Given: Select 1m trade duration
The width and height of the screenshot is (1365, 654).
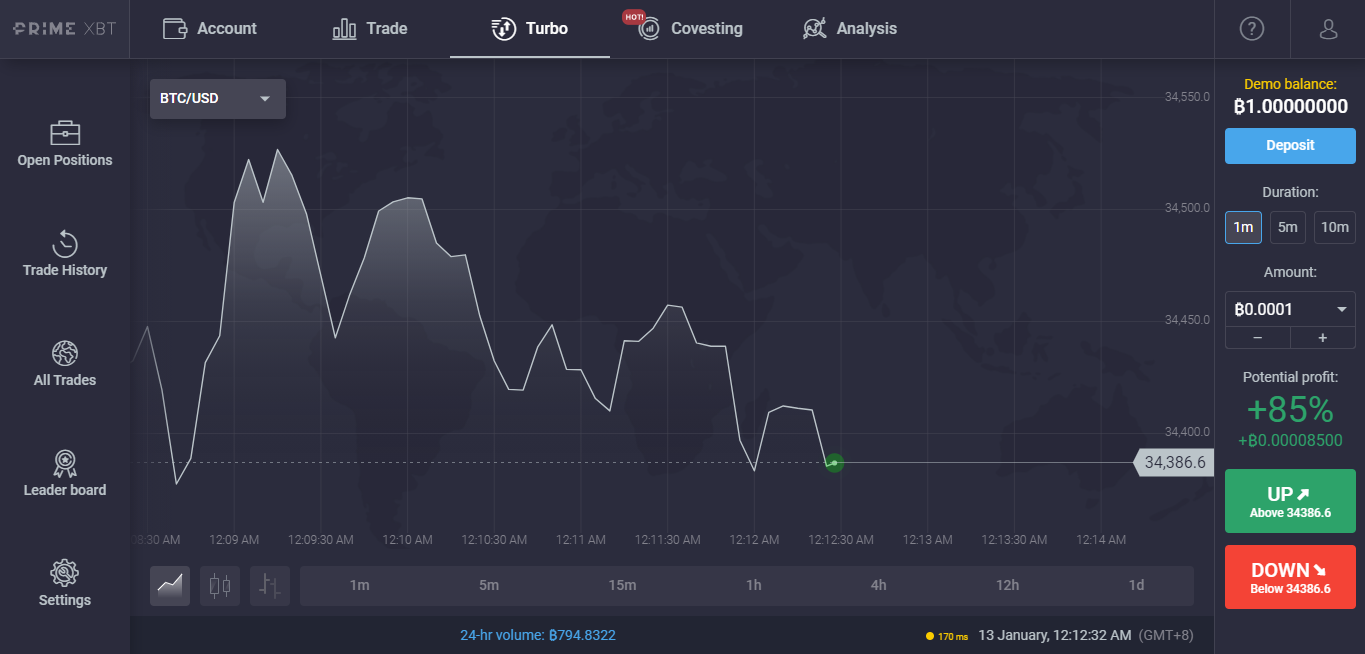Looking at the screenshot, I should point(1243,227).
